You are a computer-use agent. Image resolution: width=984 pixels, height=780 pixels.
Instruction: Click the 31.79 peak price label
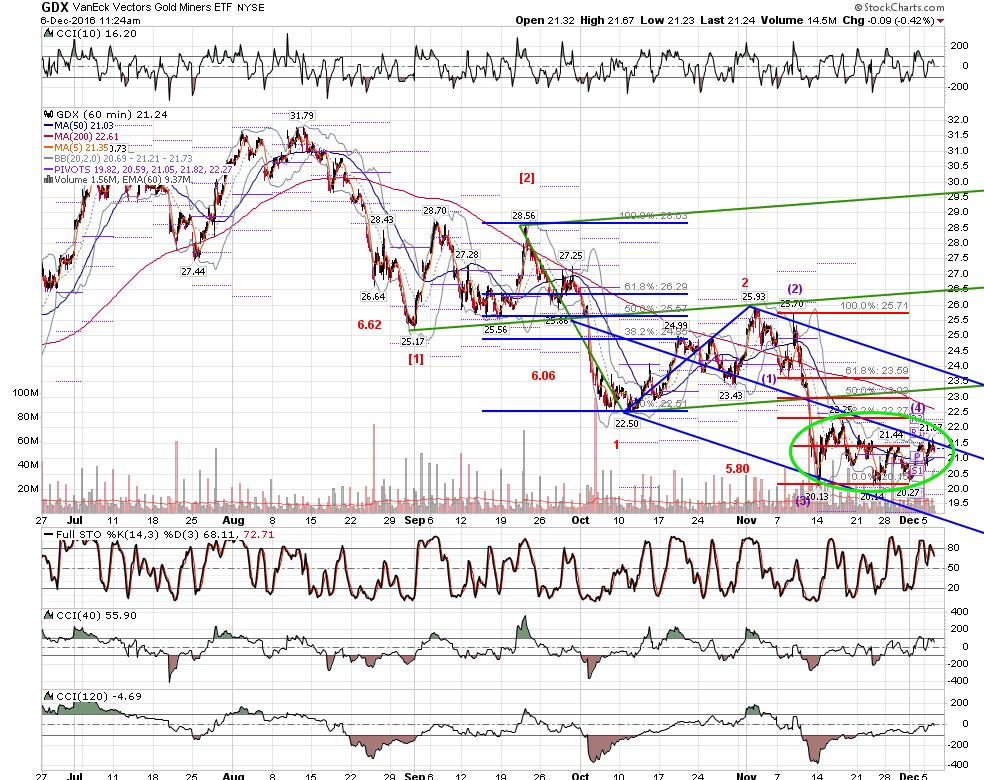click(302, 115)
